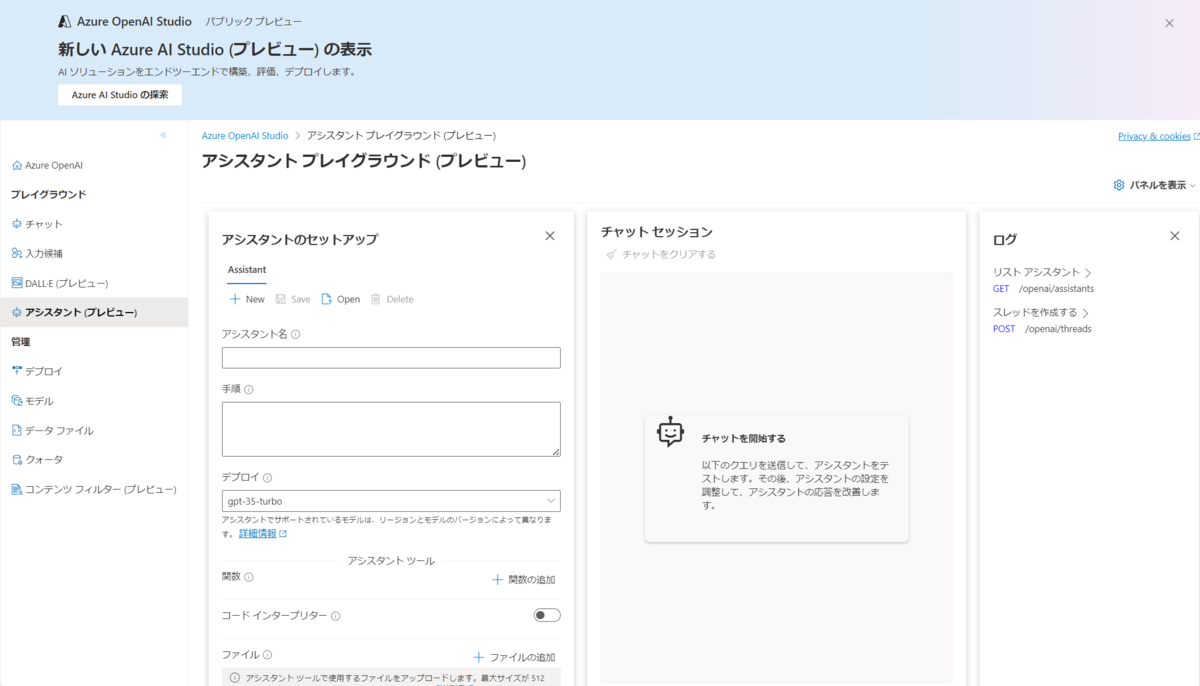This screenshot has width=1200, height=686.
Task: Collapse the sidebar with double-chevron icon
Action: click(164, 135)
